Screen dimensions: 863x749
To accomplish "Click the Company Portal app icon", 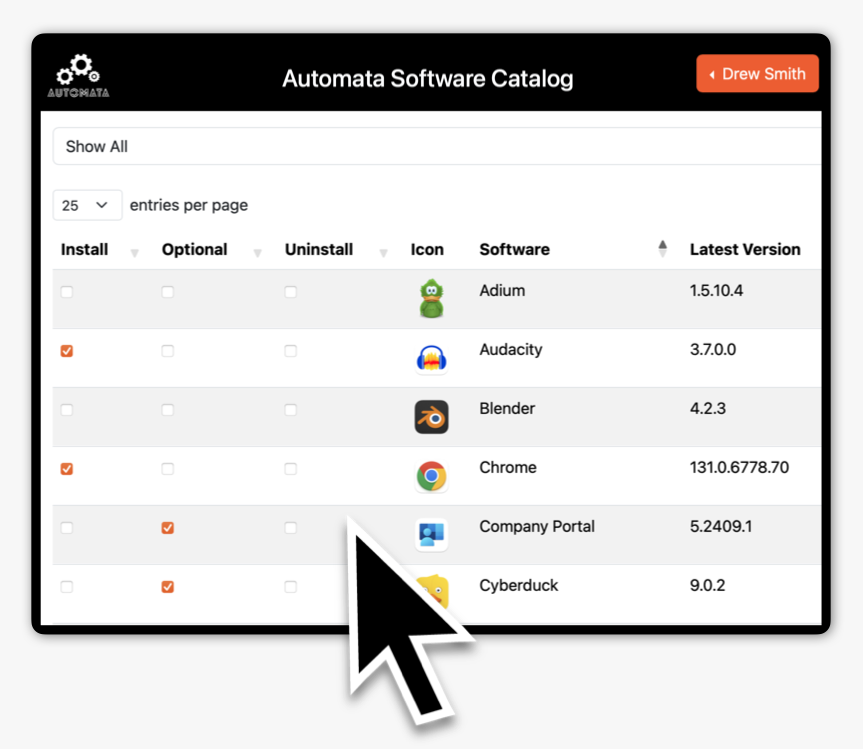I will point(432,535).
